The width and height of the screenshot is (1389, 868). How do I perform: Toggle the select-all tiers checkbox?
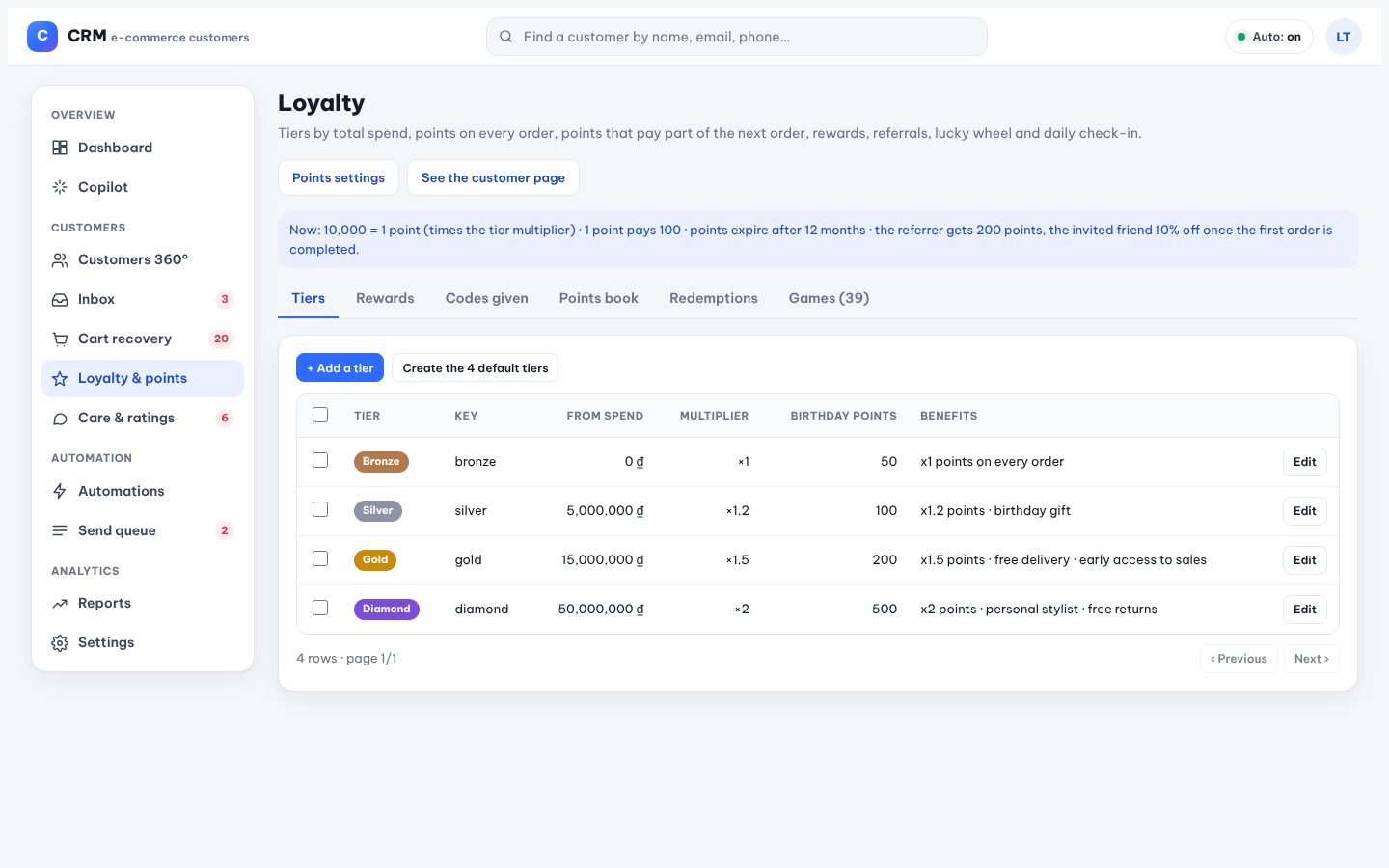pyautogui.click(x=320, y=415)
